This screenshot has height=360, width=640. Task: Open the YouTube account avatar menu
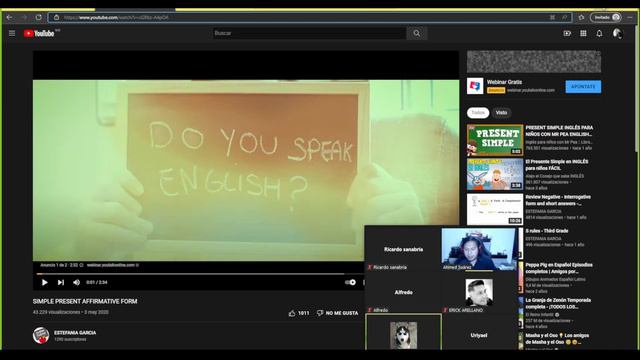point(617,33)
